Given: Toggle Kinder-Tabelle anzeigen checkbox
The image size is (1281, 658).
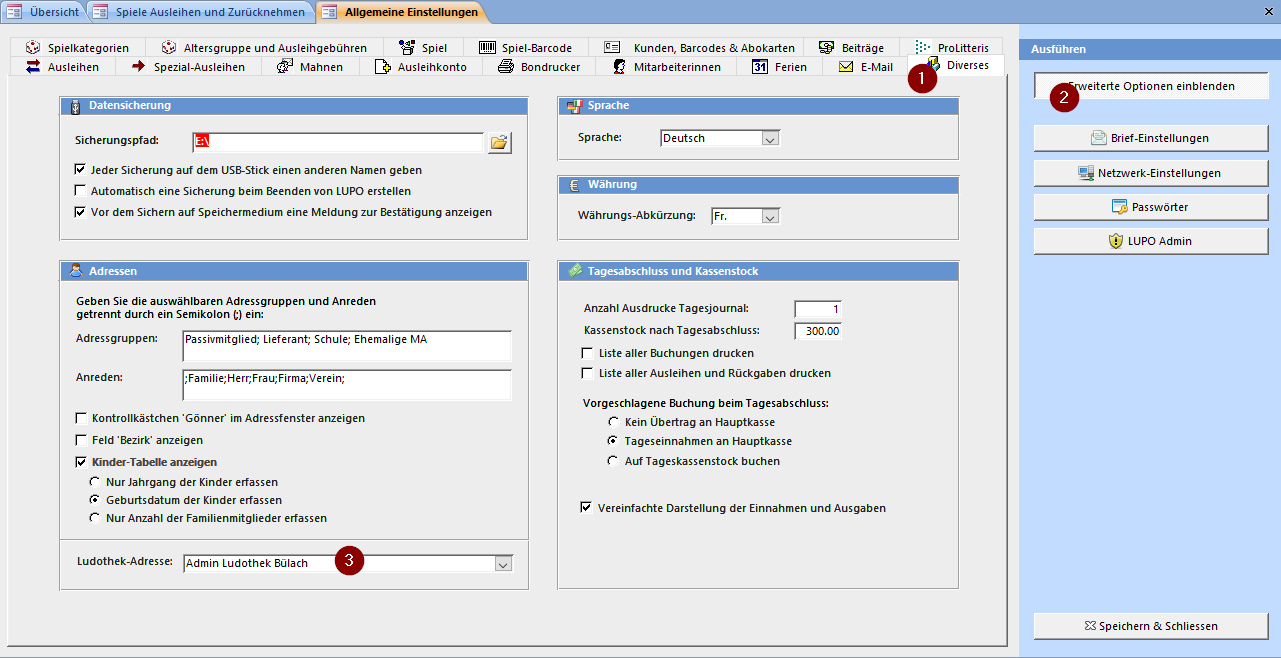Looking at the screenshot, I should click(82, 462).
